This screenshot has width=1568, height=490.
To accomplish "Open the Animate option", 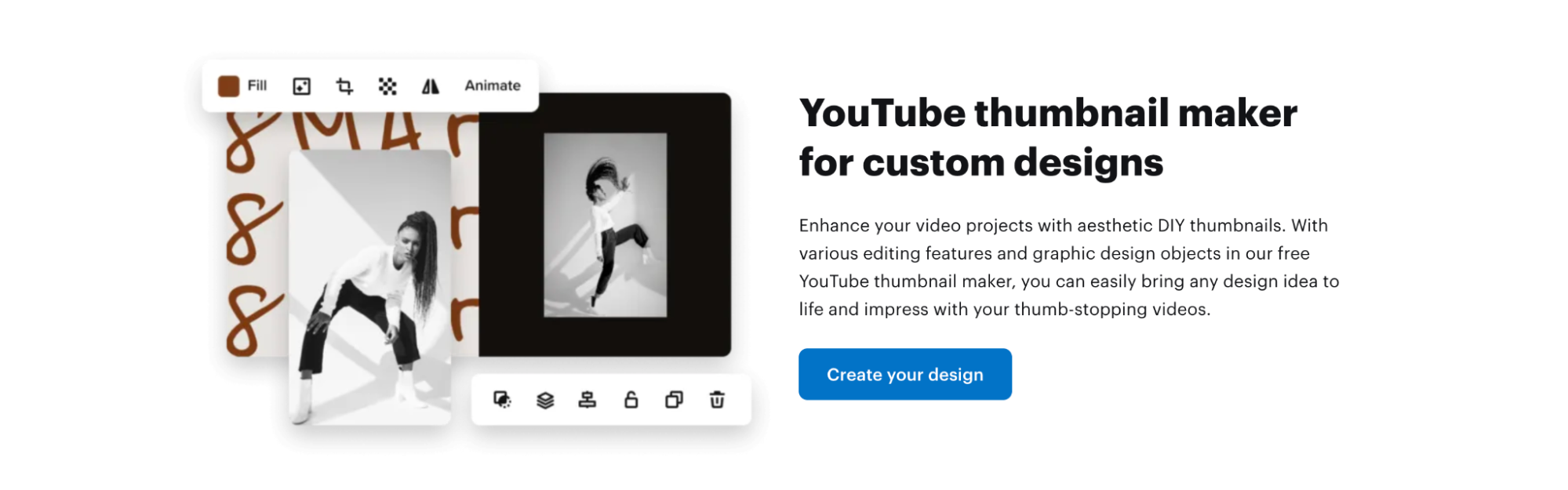I will click(493, 85).
